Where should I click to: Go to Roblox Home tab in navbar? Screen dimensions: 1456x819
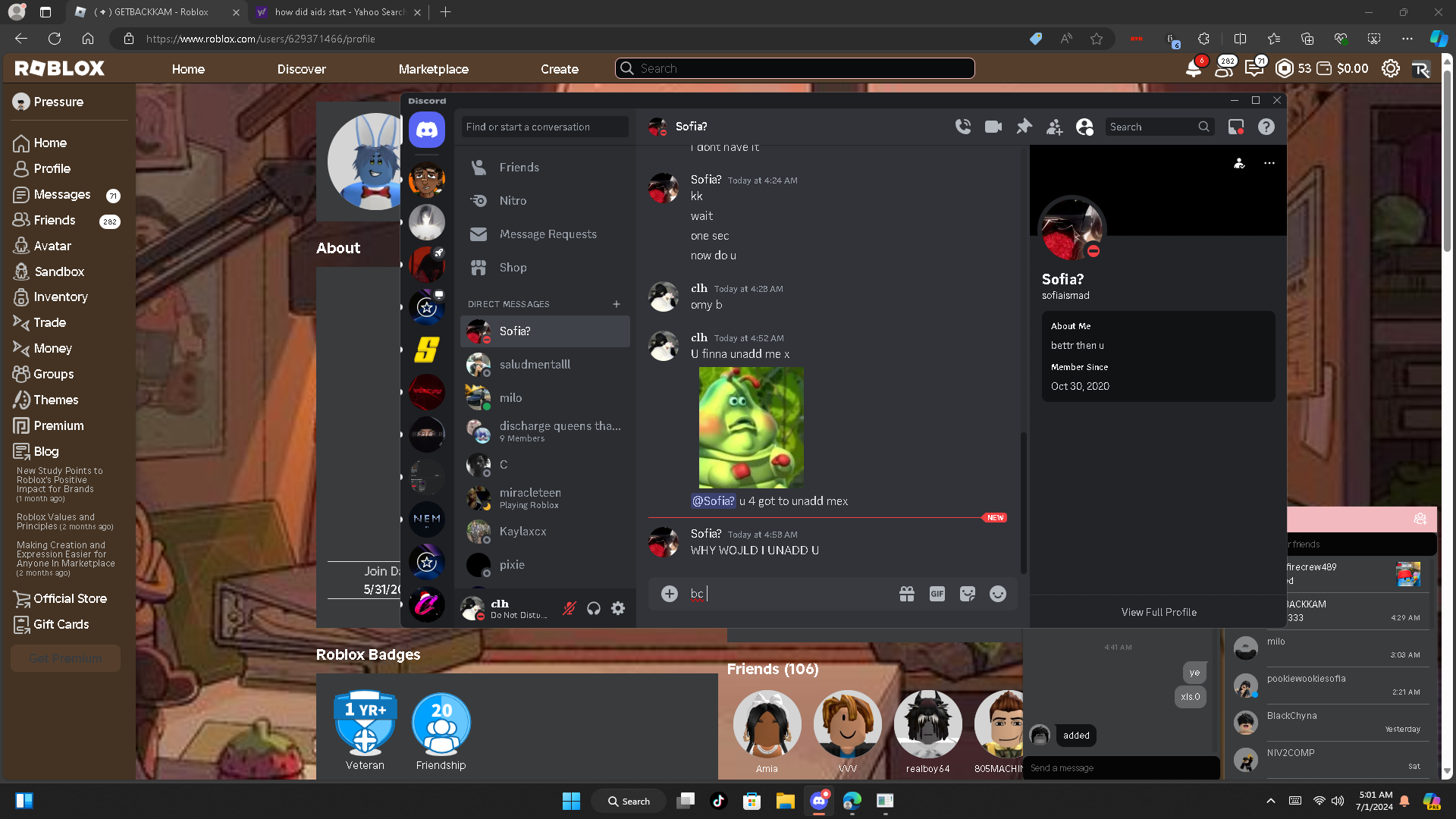click(188, 69)
